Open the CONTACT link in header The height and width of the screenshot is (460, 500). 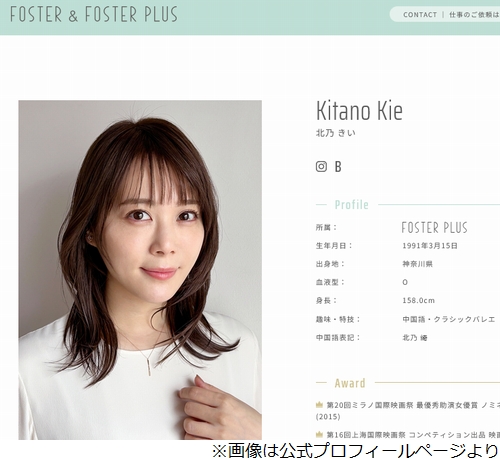click(x=420, y=15)
